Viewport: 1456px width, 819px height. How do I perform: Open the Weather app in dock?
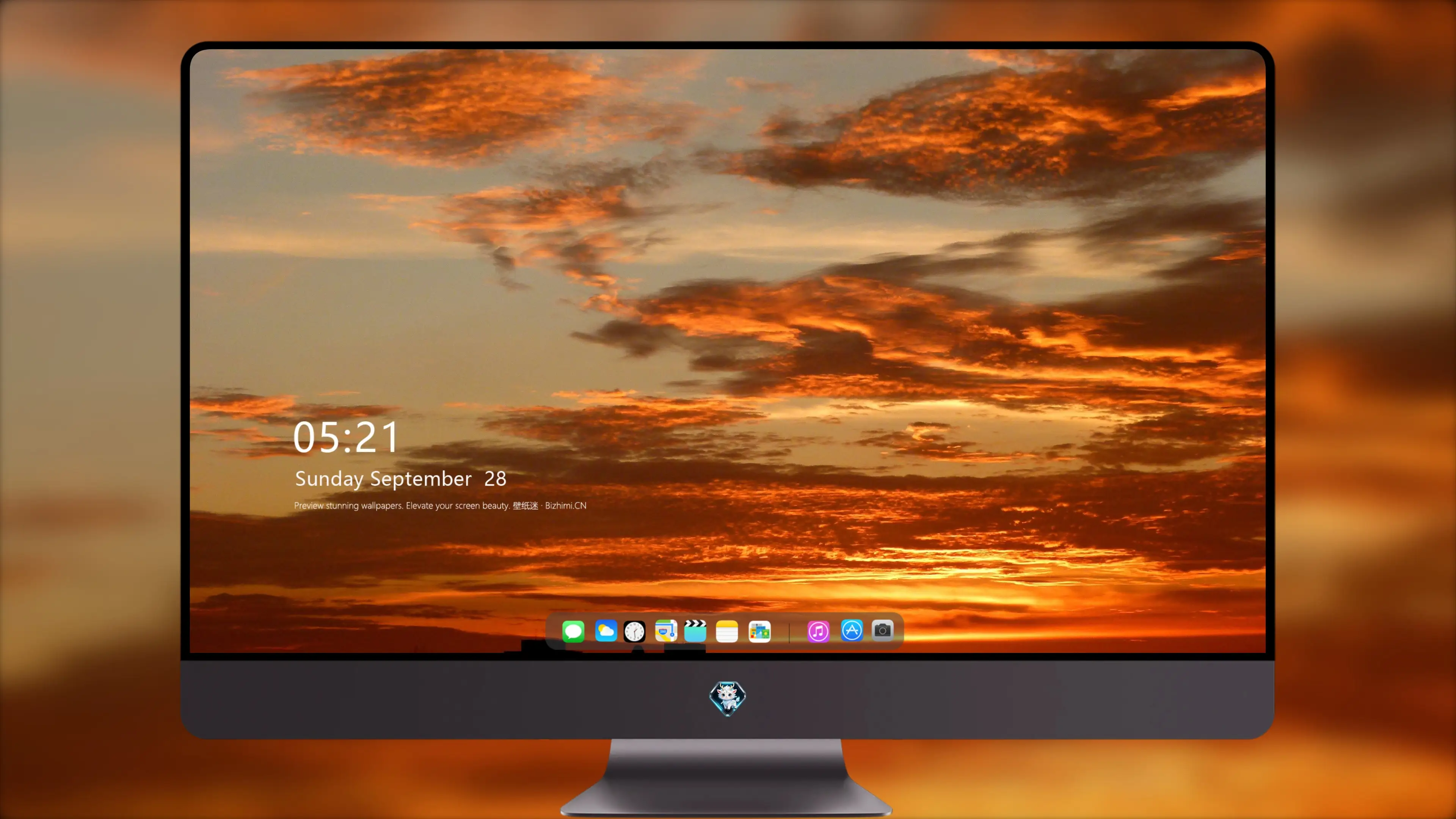(606, 631)
